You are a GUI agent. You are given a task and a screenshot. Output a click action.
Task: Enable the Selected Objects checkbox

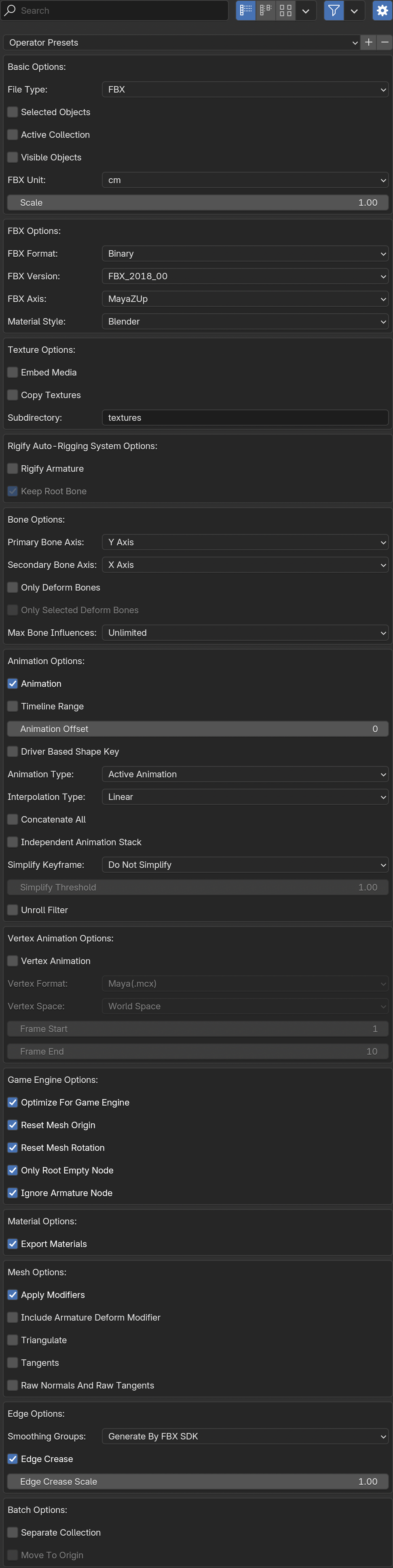click(12, 112)
